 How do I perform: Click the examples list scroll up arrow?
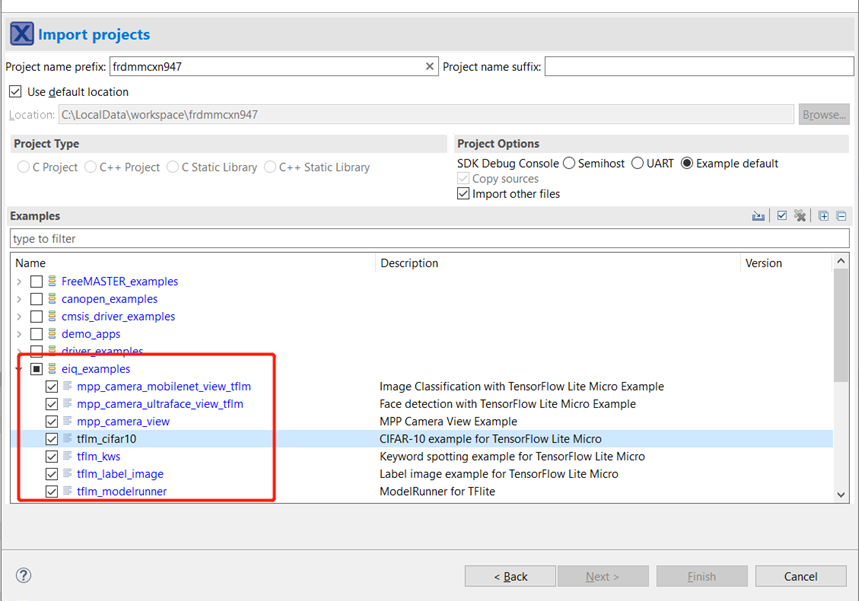click(x=841, y=261)
